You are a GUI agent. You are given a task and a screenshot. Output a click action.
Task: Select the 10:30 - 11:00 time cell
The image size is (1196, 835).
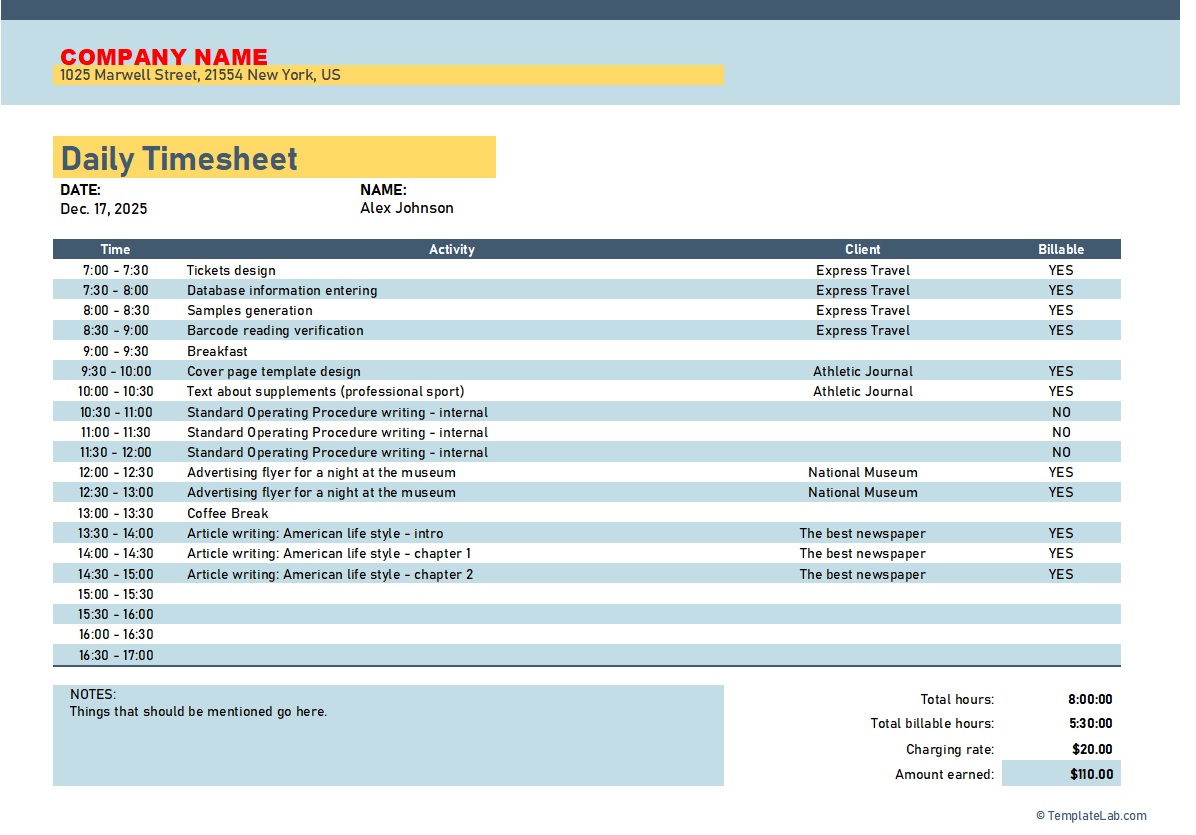click(116, 413)
